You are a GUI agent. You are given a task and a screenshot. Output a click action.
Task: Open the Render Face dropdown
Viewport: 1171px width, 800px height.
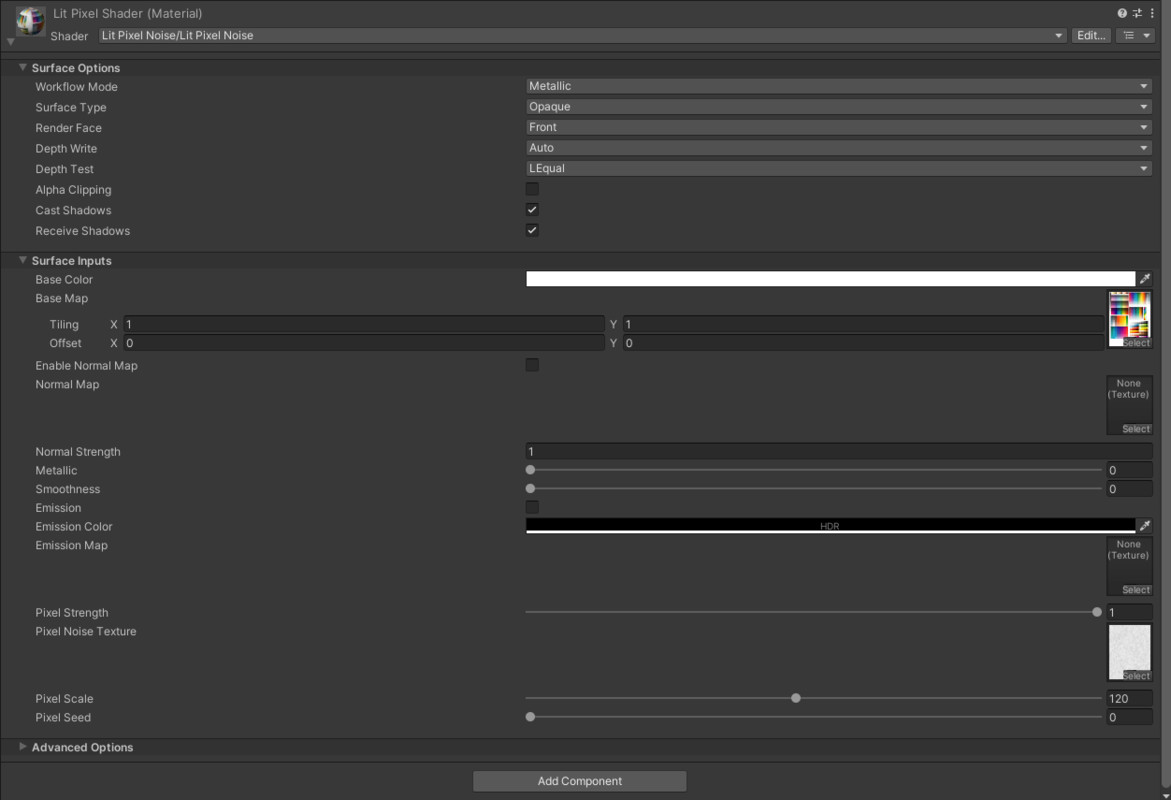click(839, 128)
